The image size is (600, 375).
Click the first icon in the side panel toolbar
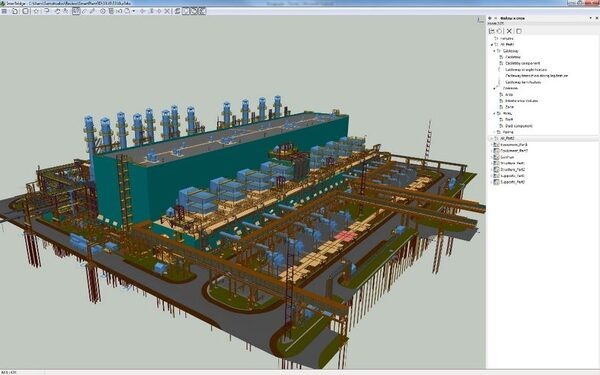pos(492,31)
